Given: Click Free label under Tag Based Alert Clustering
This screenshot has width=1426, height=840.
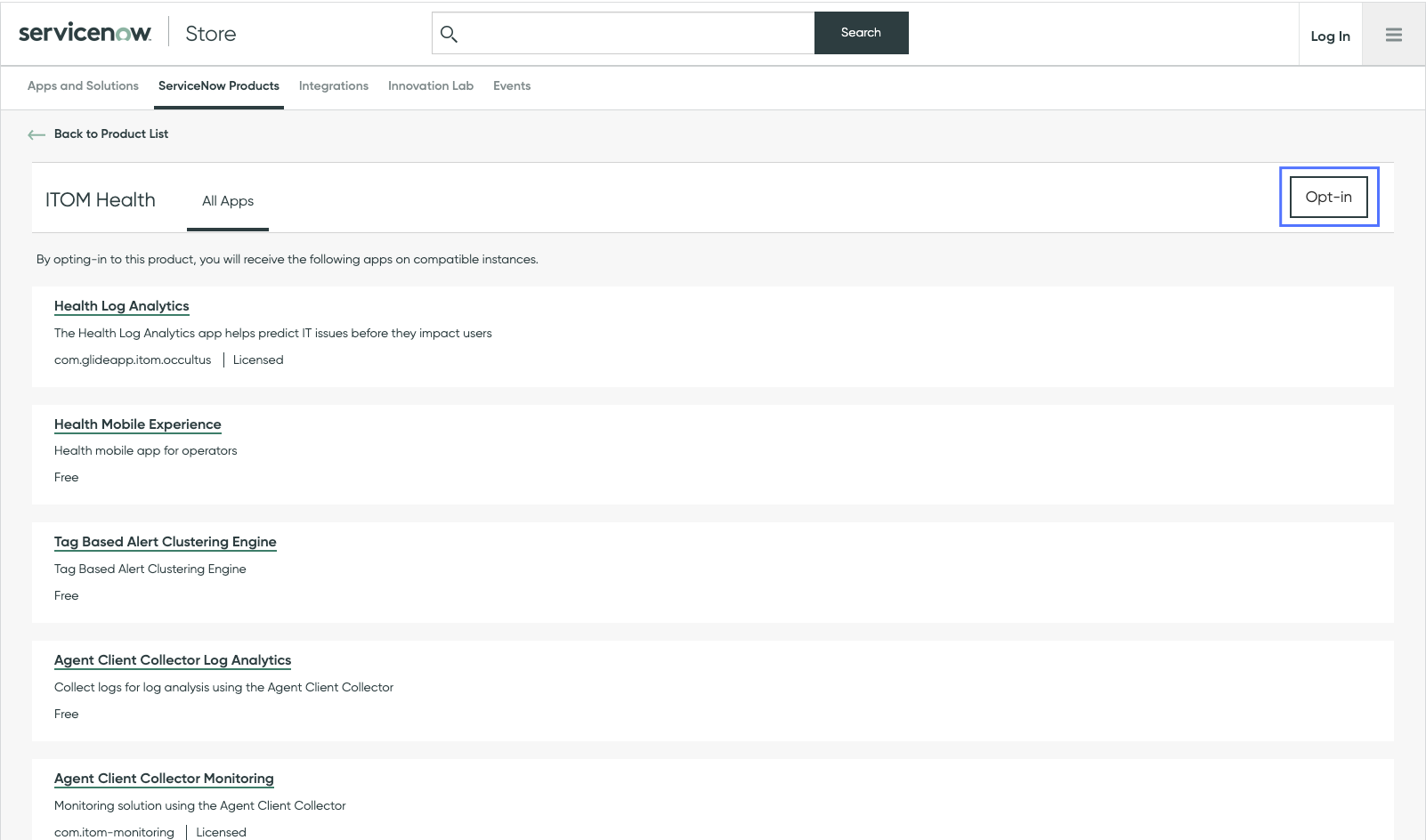Looking at the screenshot, I should pos(67,596).
